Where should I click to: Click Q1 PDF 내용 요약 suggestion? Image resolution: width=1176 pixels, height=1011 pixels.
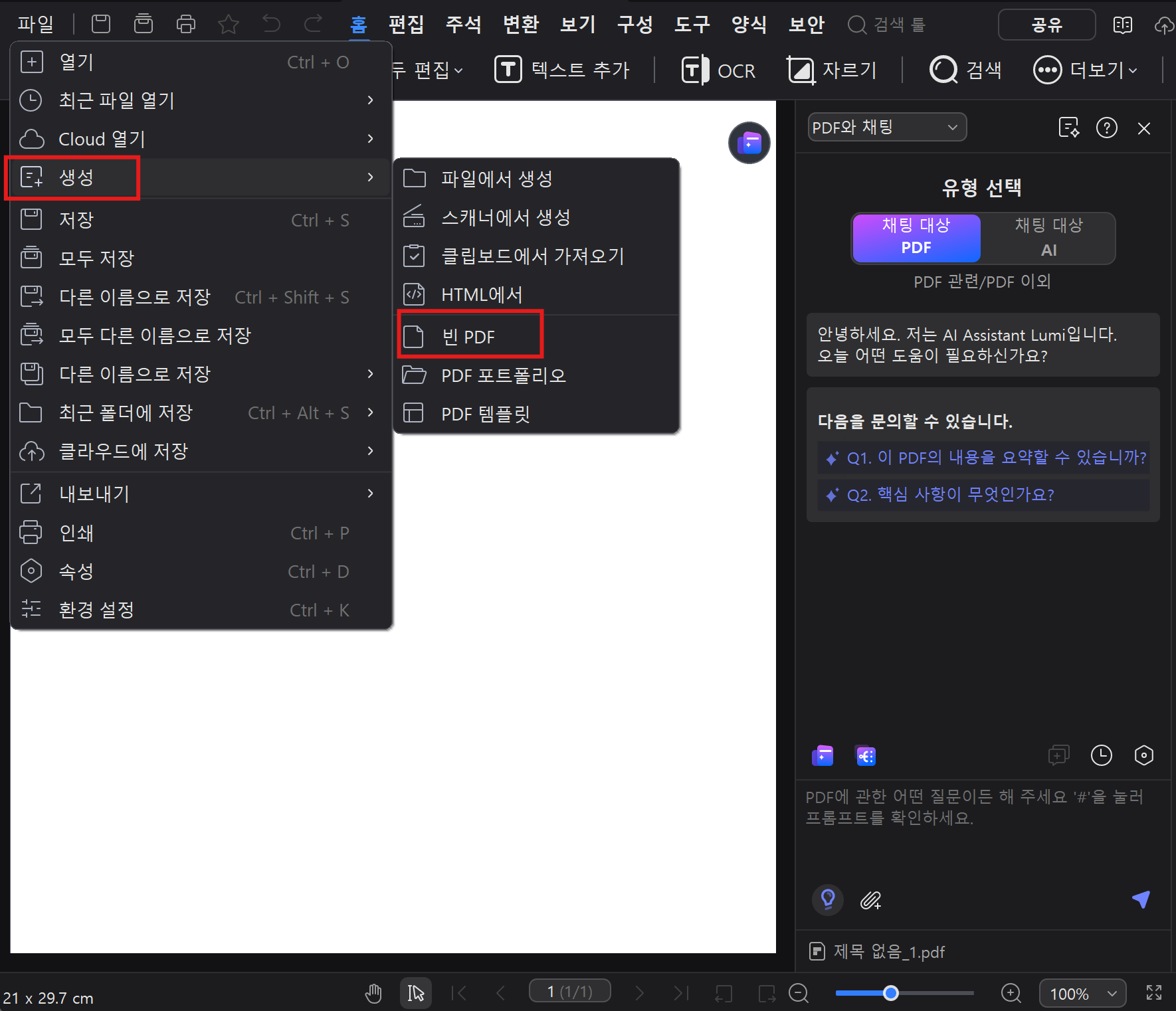tap(984, 457)
